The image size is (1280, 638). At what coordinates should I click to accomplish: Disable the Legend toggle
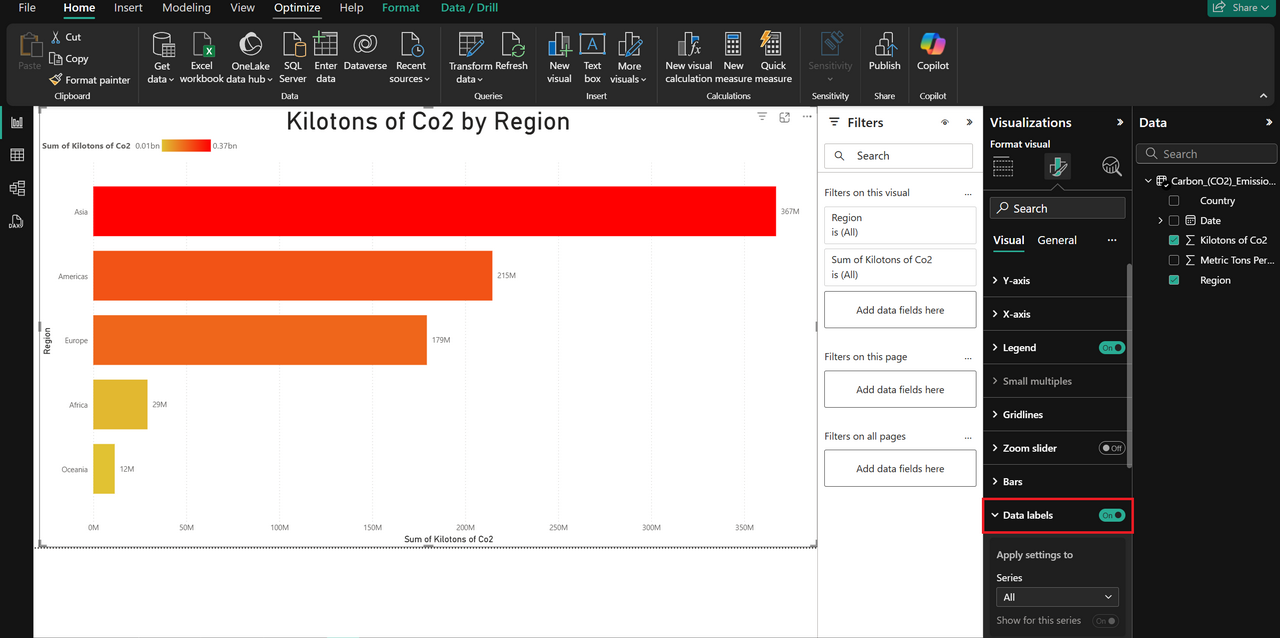point(1112,348)
